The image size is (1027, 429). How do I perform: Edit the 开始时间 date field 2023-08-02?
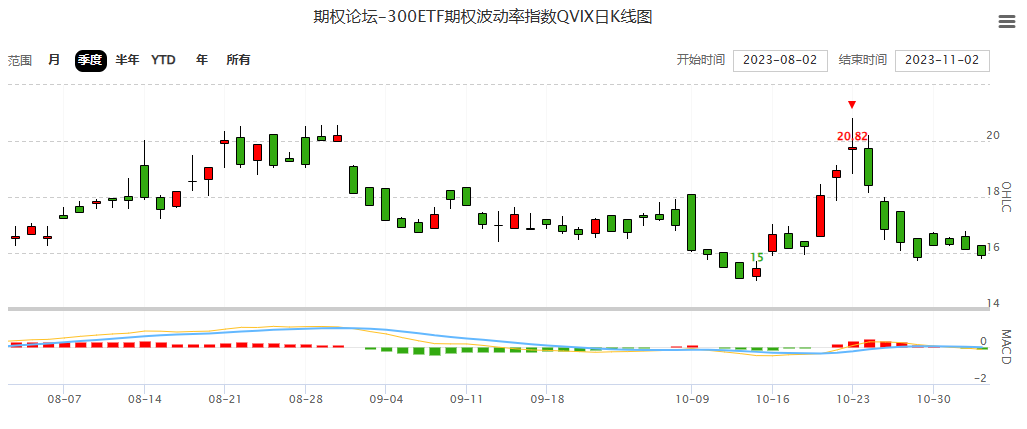pos(780,60)
